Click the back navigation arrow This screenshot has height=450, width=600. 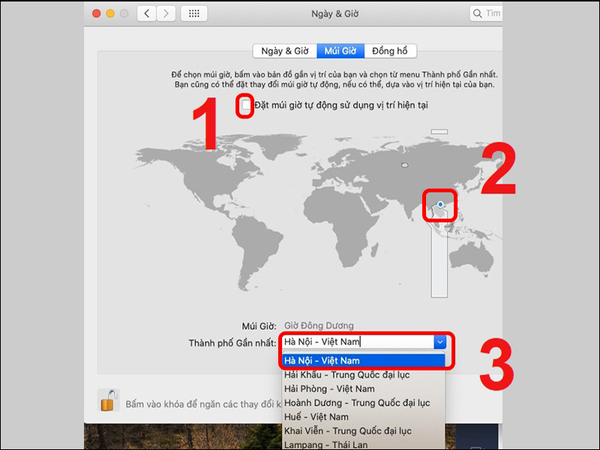click(148, 15)
